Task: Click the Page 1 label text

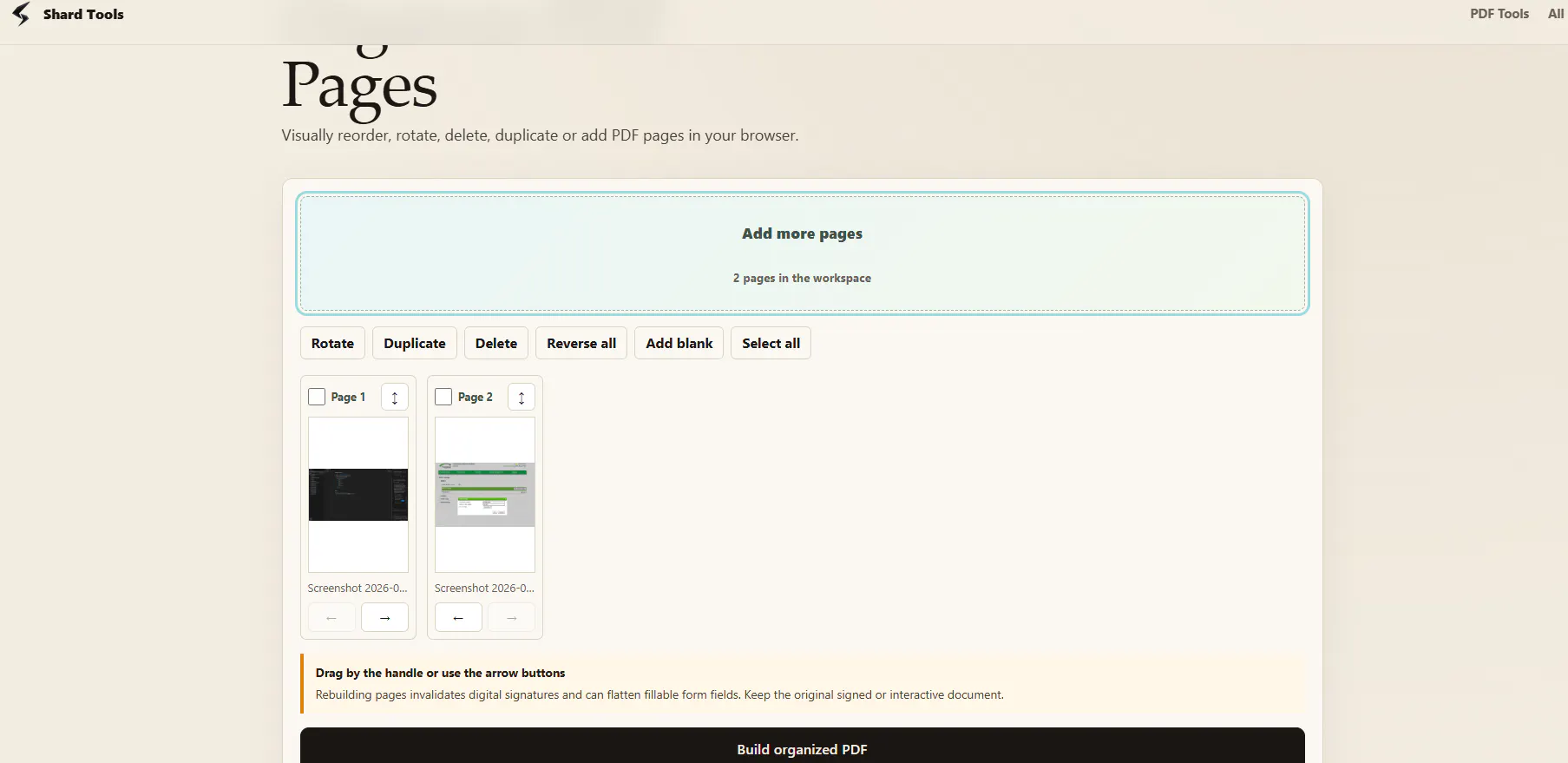Action: 348,397
